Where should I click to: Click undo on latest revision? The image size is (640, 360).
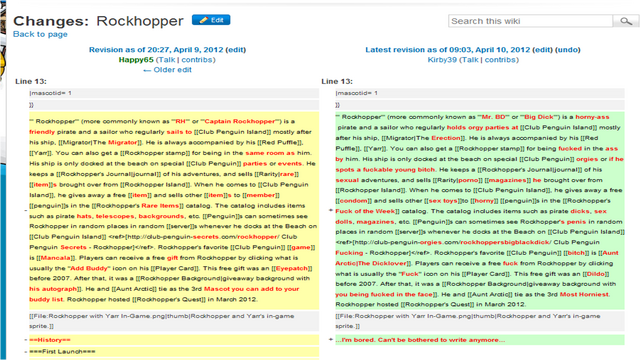coord(568,50)
